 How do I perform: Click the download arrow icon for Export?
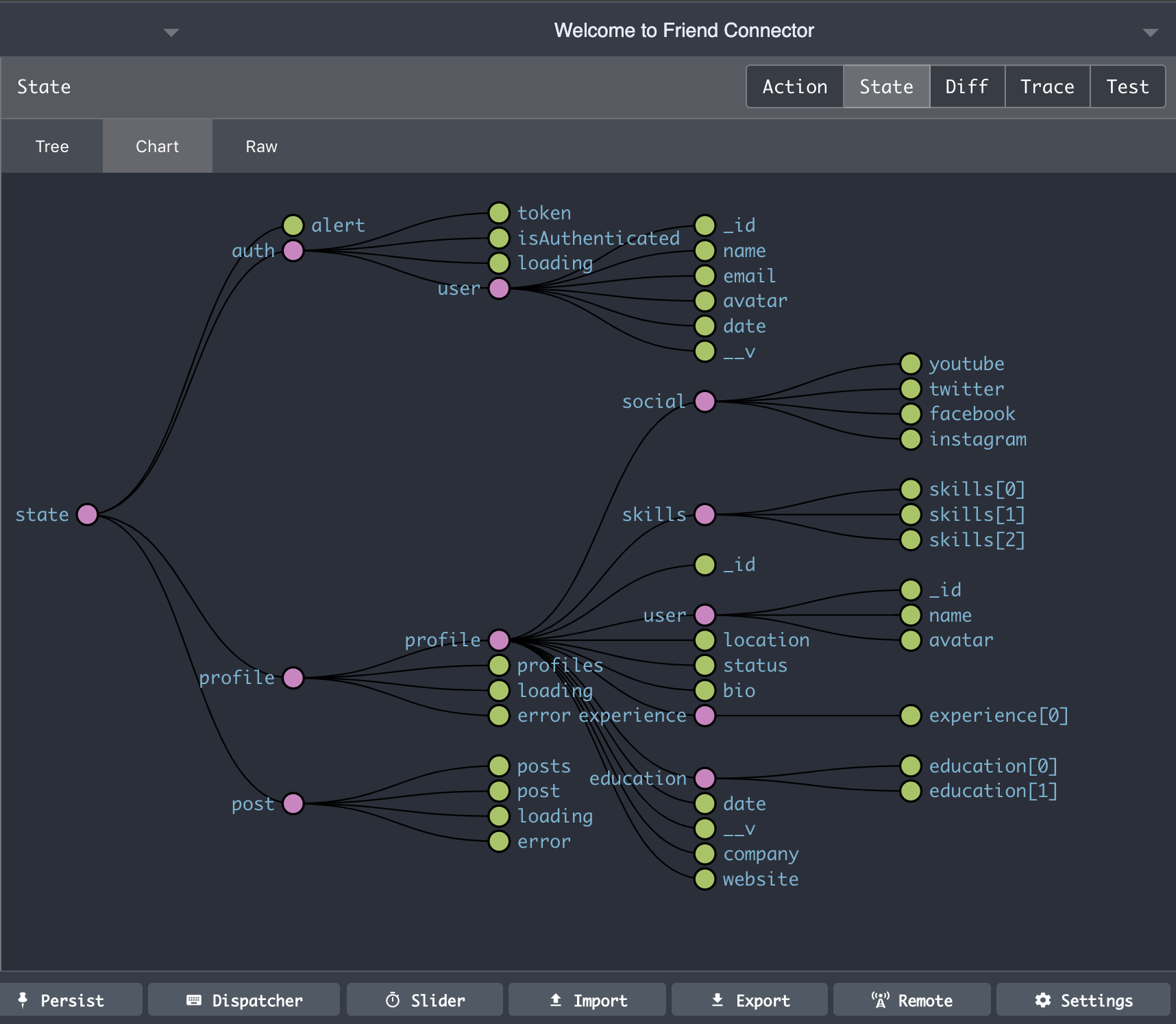(x=718, y=1000)
